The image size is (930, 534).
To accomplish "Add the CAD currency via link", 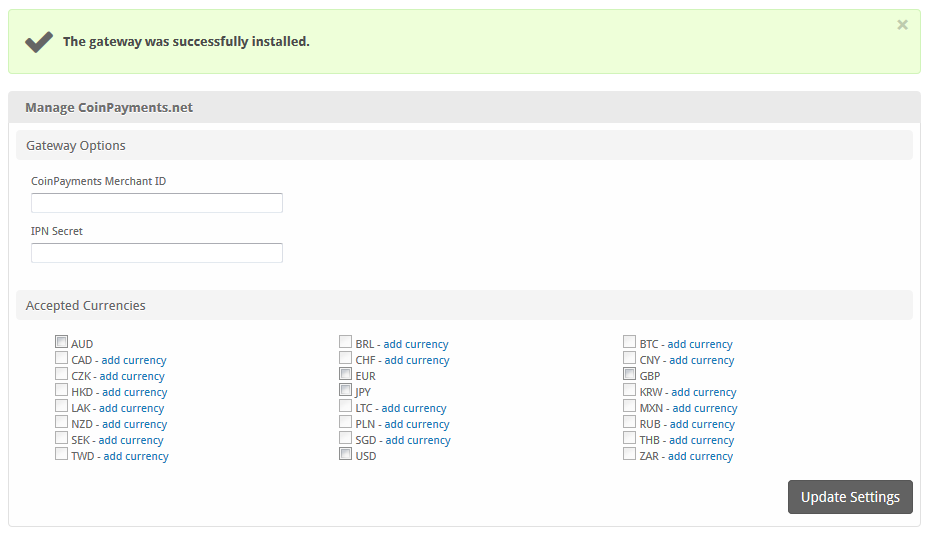I will click(134, 360).
